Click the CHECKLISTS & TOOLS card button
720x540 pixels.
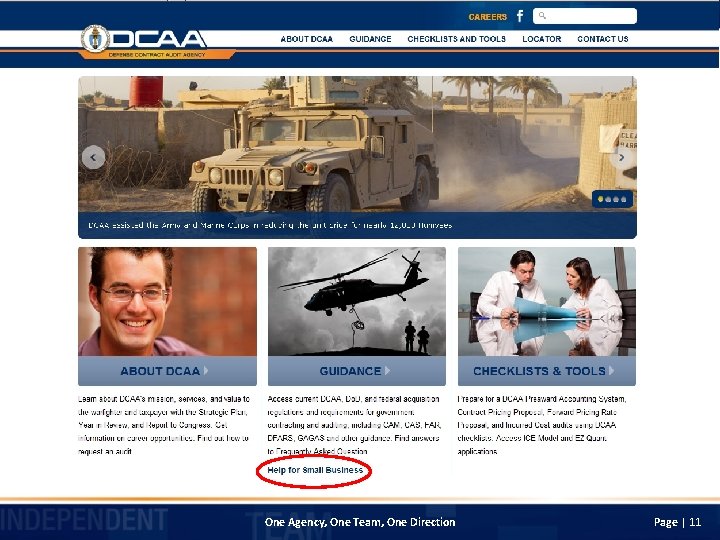547,371
